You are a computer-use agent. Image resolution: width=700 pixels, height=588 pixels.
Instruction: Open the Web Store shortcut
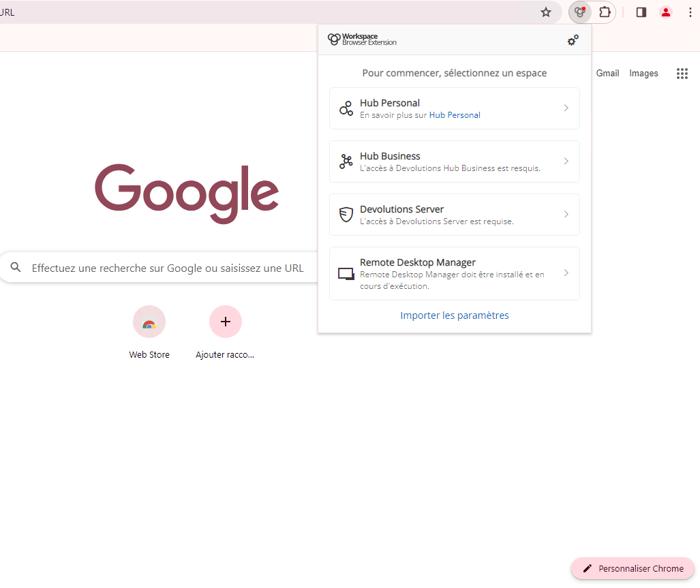point(149,322)
